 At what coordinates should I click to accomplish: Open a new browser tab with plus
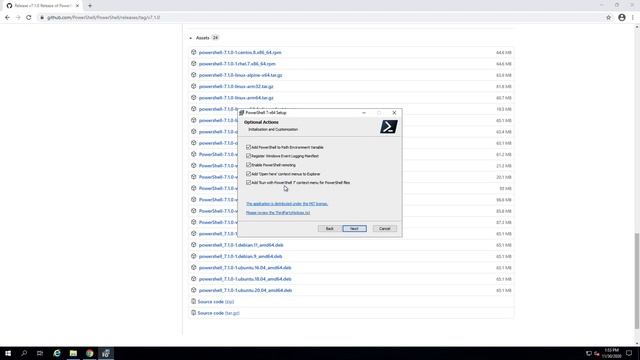[90, 6]
